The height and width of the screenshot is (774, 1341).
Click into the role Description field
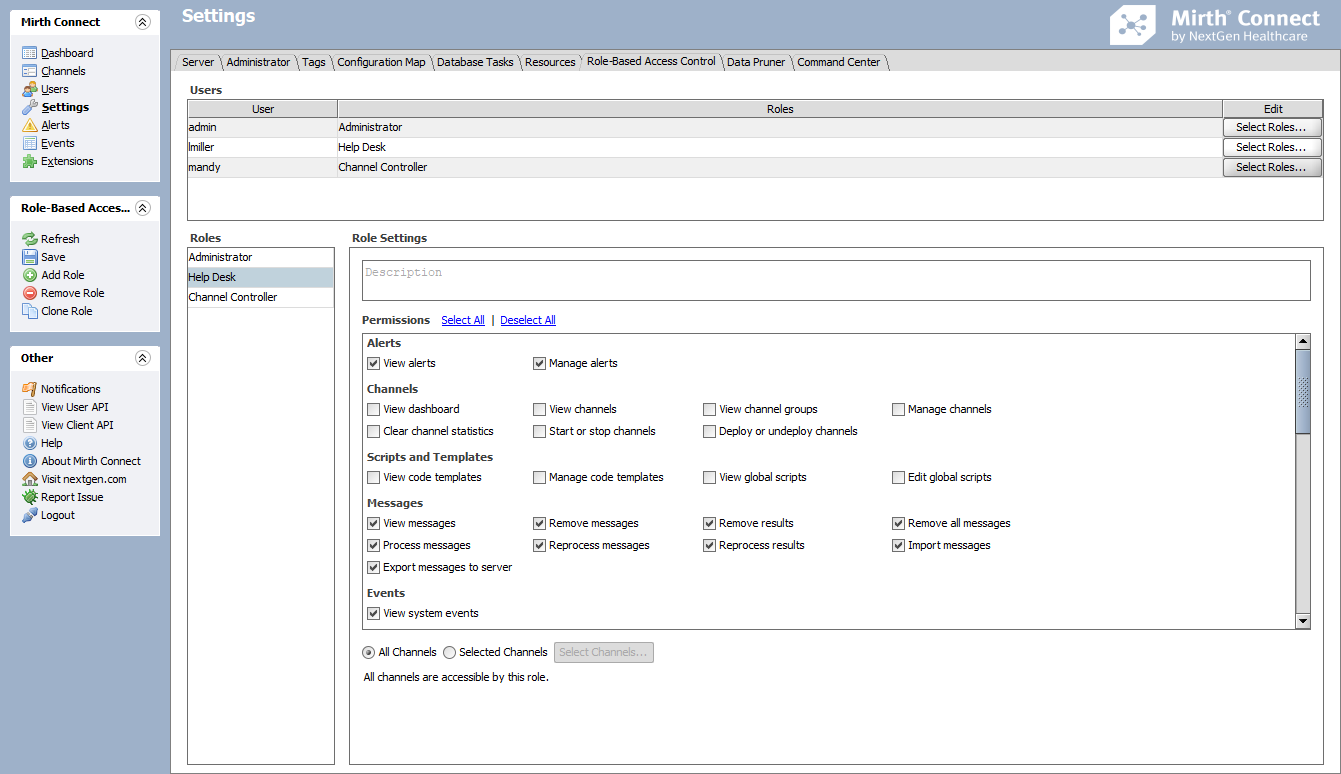[x=835, y=280]
